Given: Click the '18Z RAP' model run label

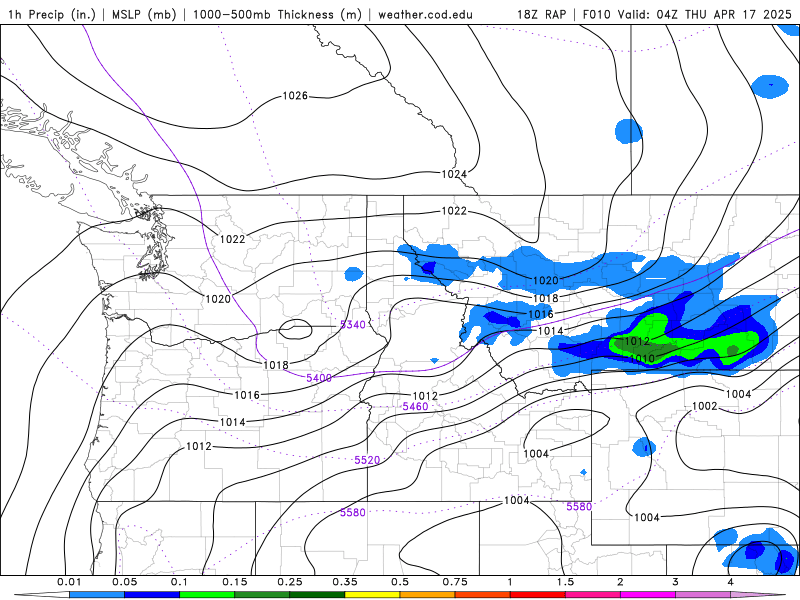Looking at the screenshot, I should click(541, 14).
